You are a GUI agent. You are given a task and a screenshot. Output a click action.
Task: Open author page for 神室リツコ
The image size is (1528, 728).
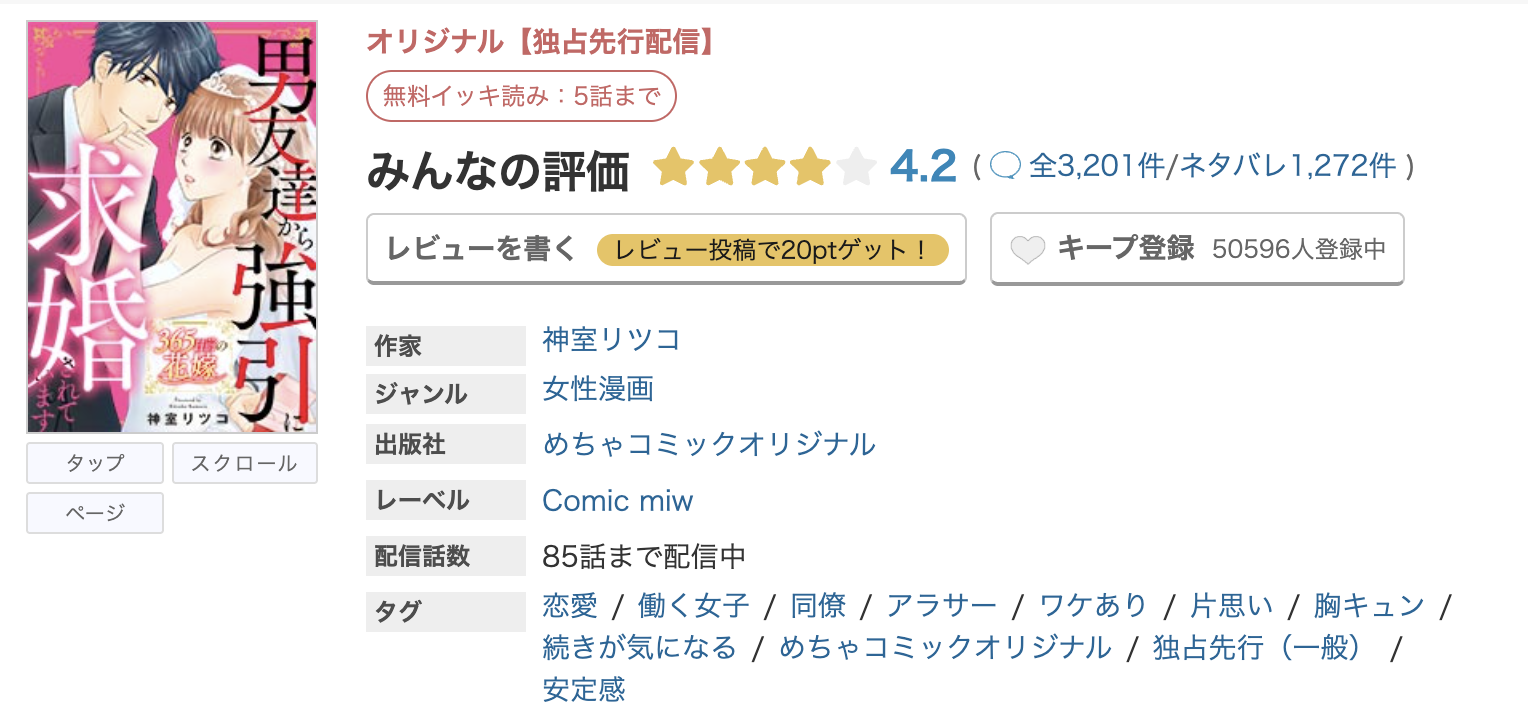coord(610,340)
